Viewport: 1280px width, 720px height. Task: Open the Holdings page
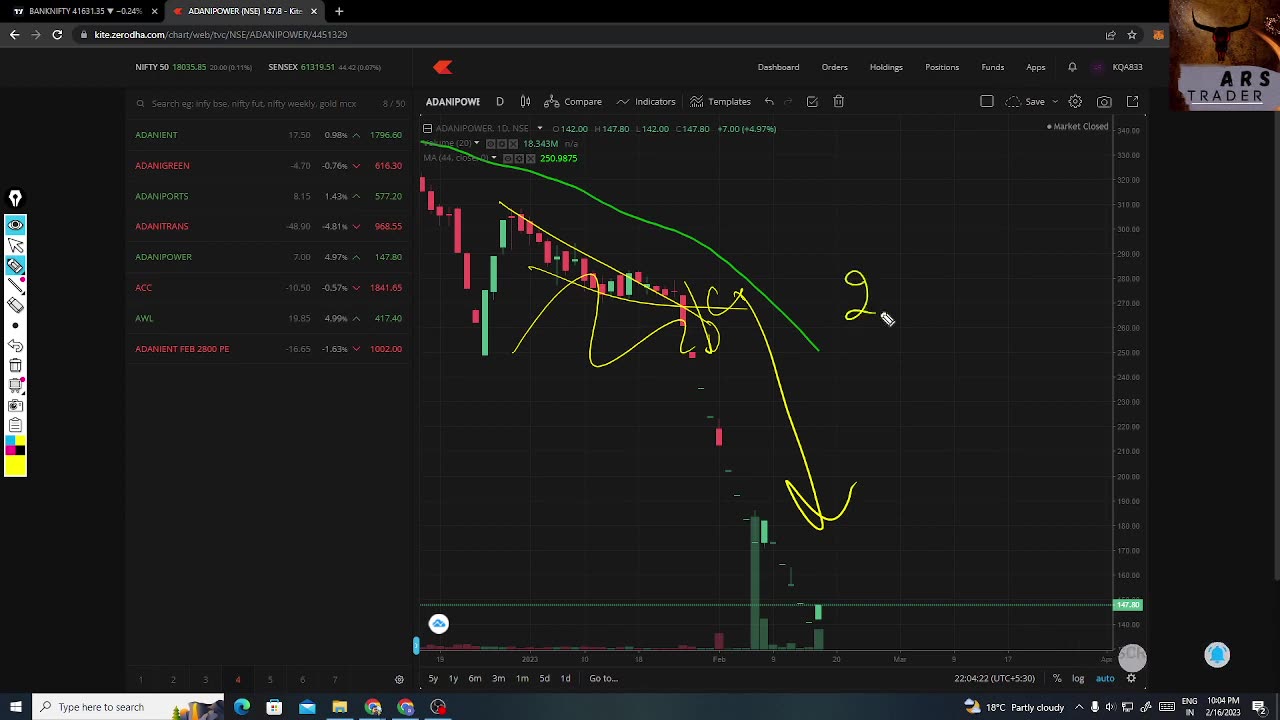coord(886,67)
